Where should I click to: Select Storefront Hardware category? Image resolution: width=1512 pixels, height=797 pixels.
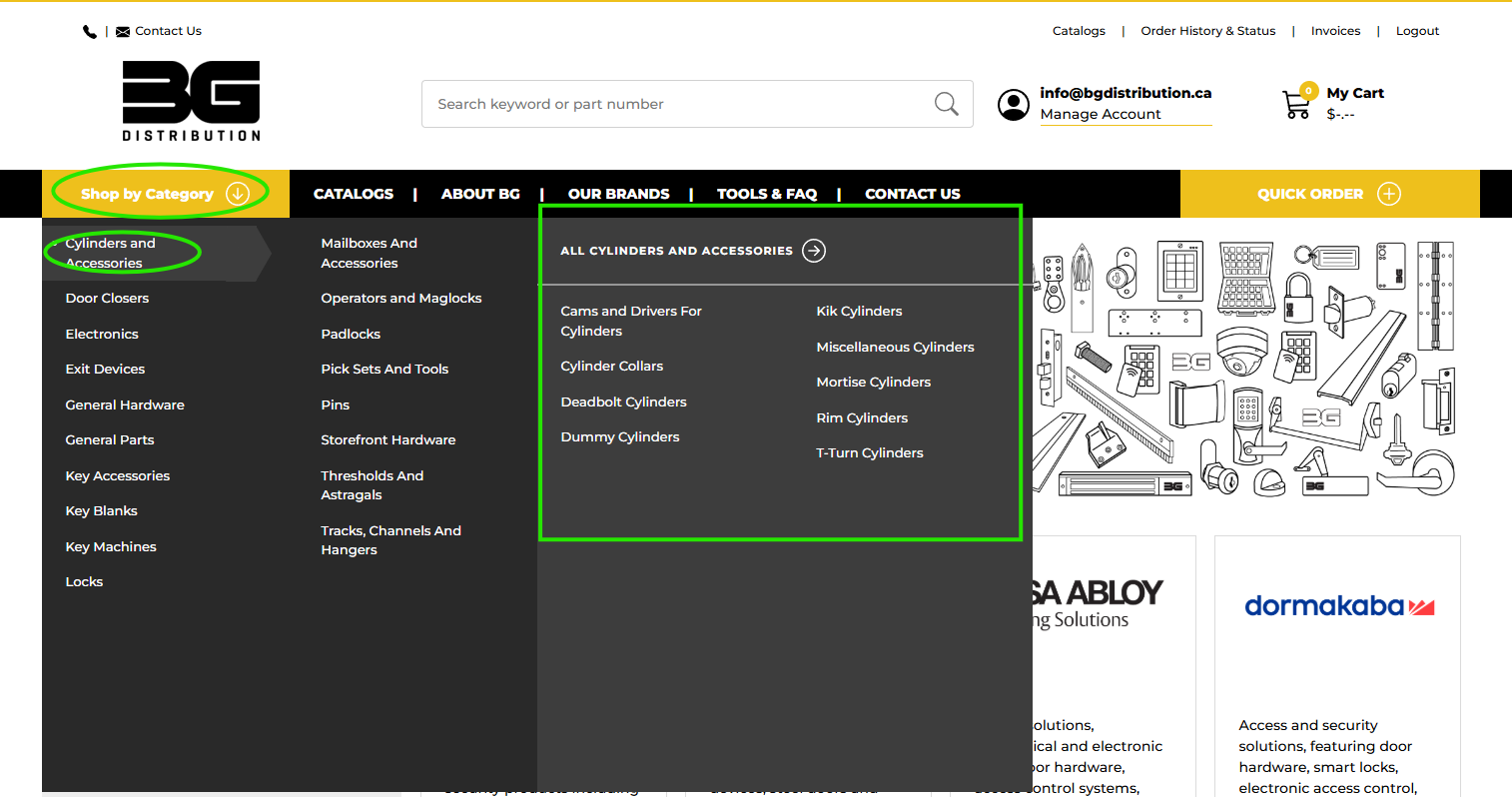(388, 440)
